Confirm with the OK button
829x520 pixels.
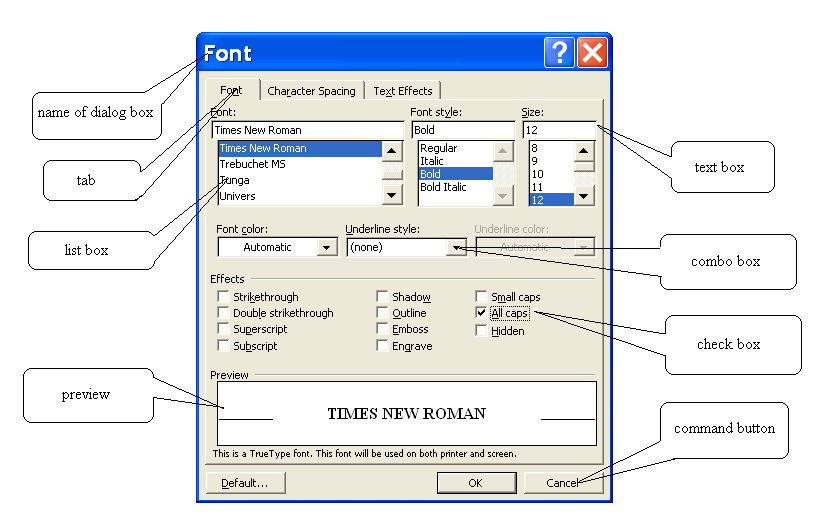coord(476,482)
